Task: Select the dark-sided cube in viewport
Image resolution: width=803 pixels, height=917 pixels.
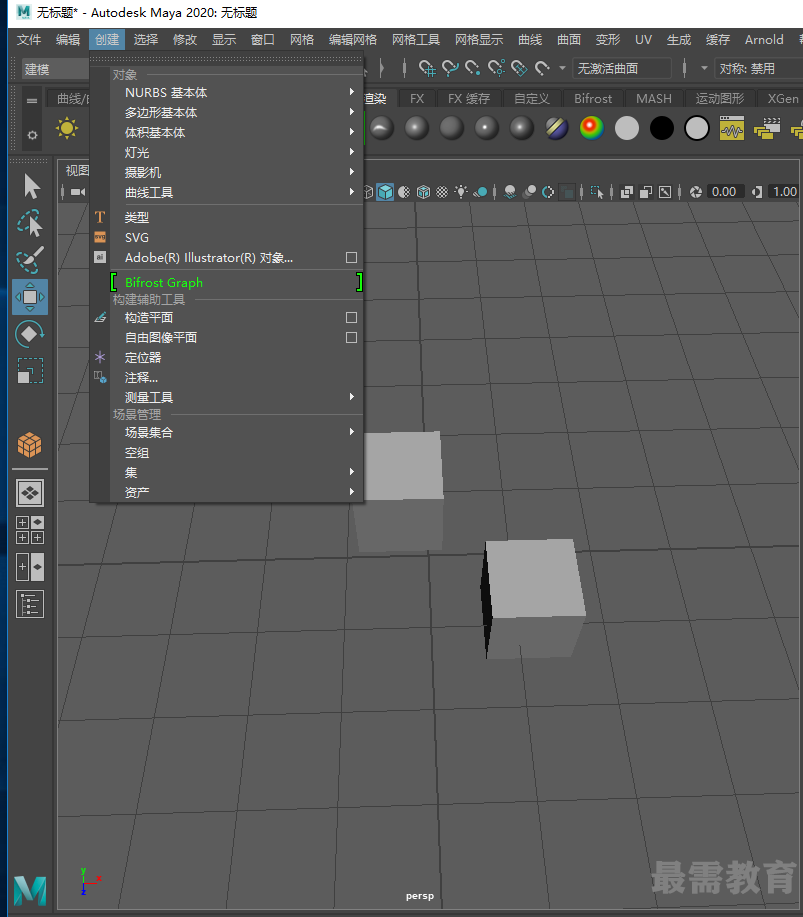Action: (x=533, y=598)
